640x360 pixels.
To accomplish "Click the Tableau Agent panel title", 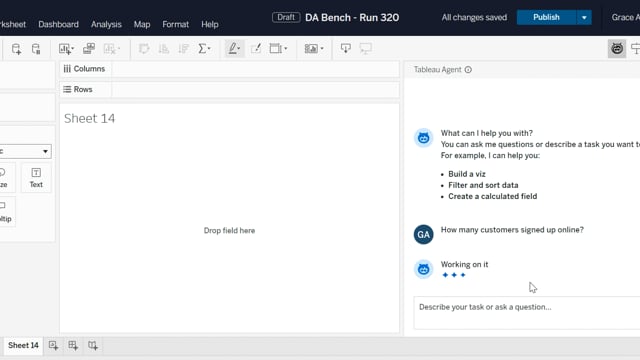I will (438, 70).
